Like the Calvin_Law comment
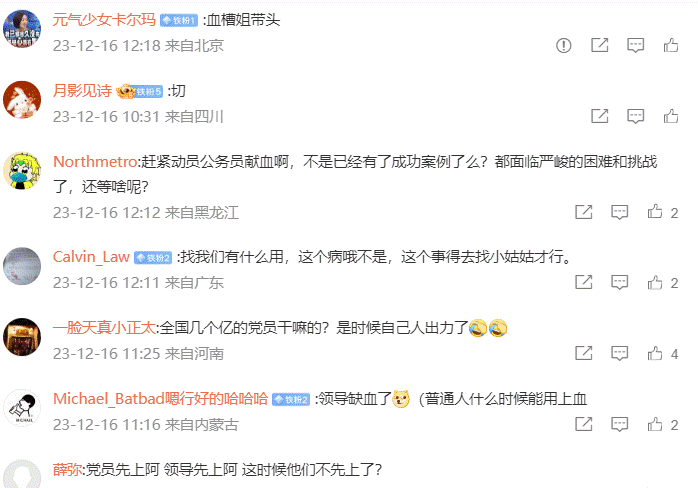The image size is (698, 488). pyautogui.click(x=655, y=282)
